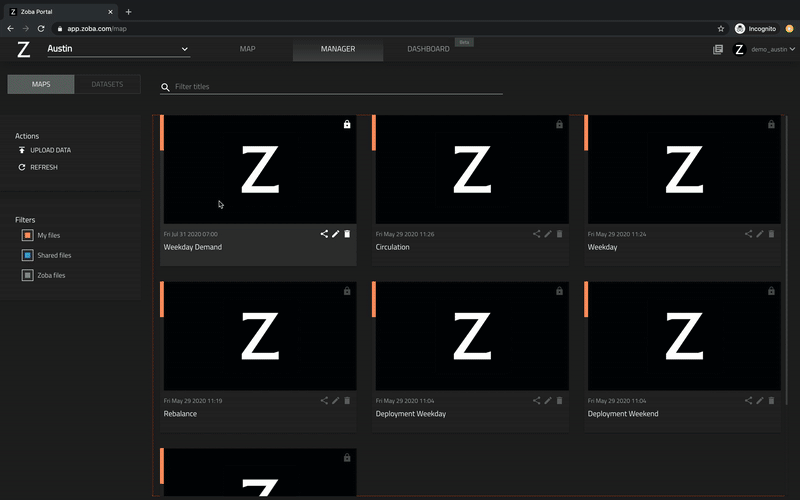
Task: Open the documentation library icon
Action: (x=718, y=49)
